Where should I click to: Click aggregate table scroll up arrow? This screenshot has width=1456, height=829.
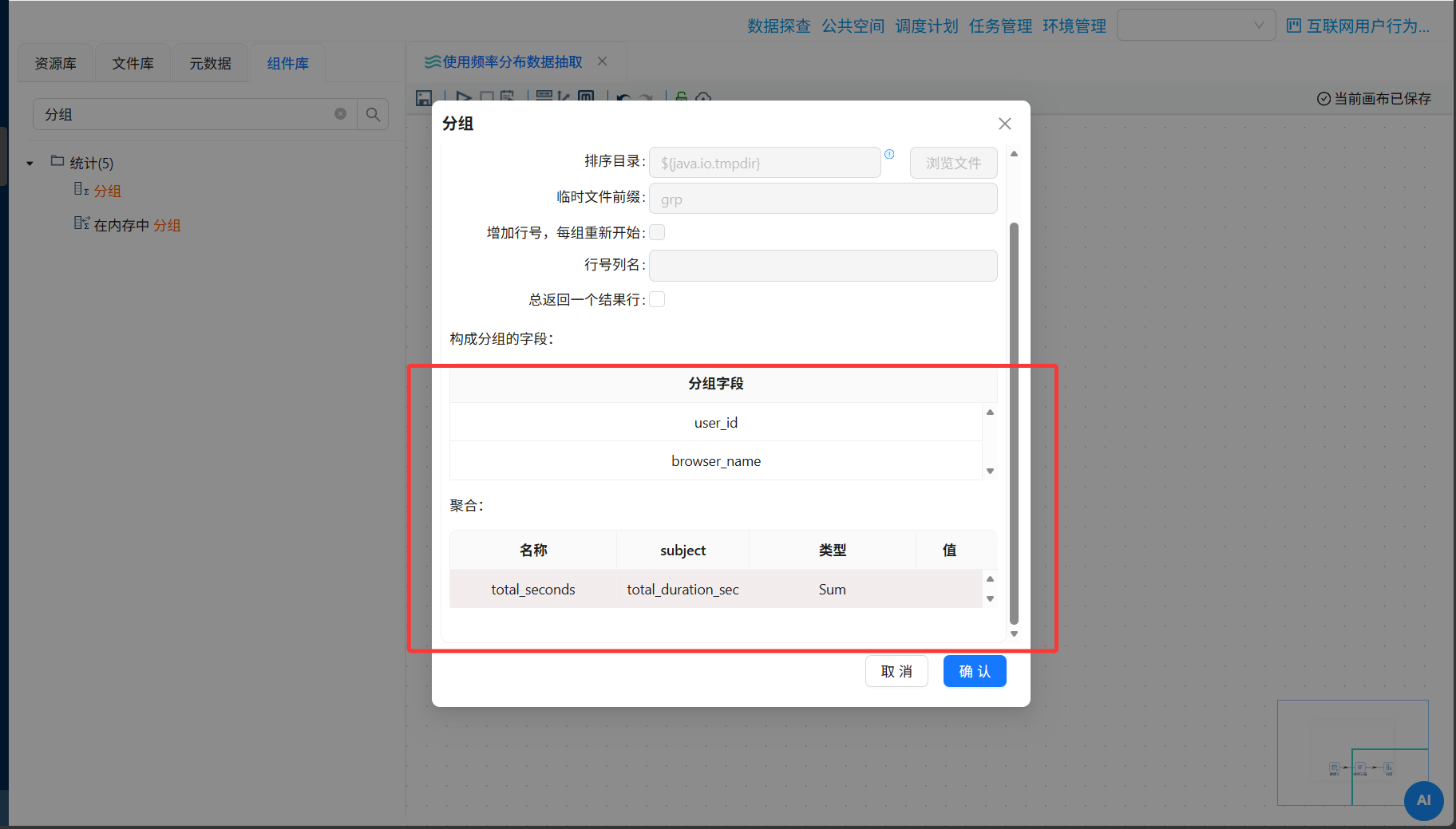tap(990, 579)
